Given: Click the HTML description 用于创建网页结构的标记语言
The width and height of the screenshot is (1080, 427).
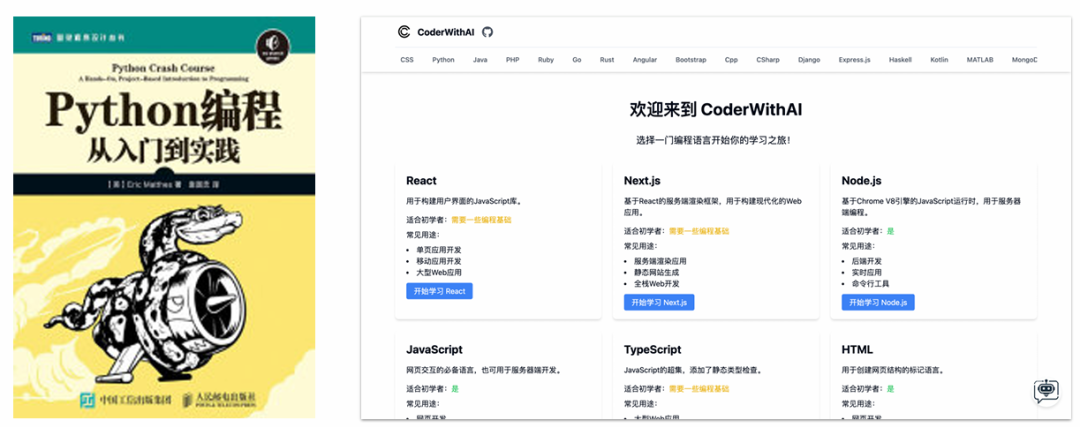Looking at the screenshot, I should point(892,370).
